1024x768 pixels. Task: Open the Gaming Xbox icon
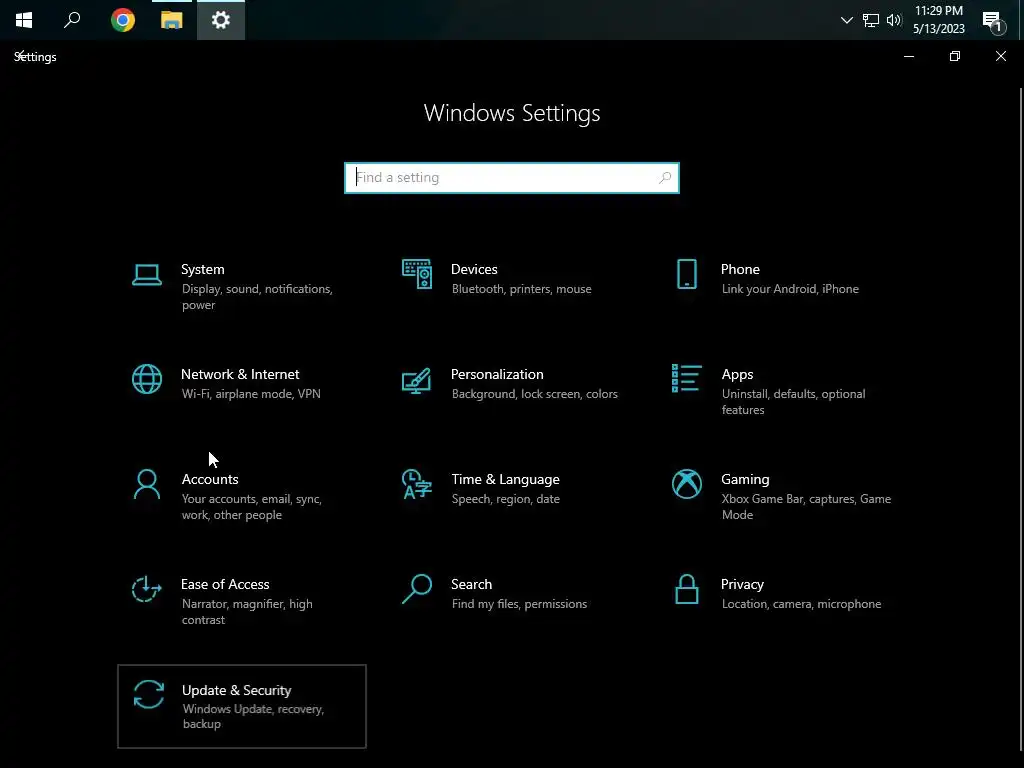pos(686,484)
